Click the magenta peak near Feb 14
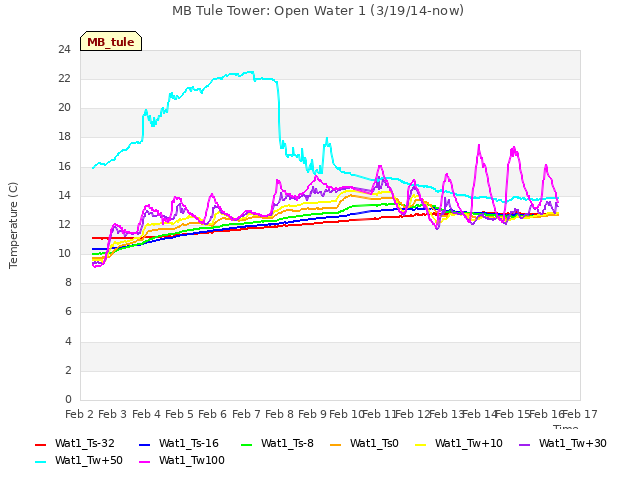Viewport: 640px width, 480px height. tap(479, 145)
